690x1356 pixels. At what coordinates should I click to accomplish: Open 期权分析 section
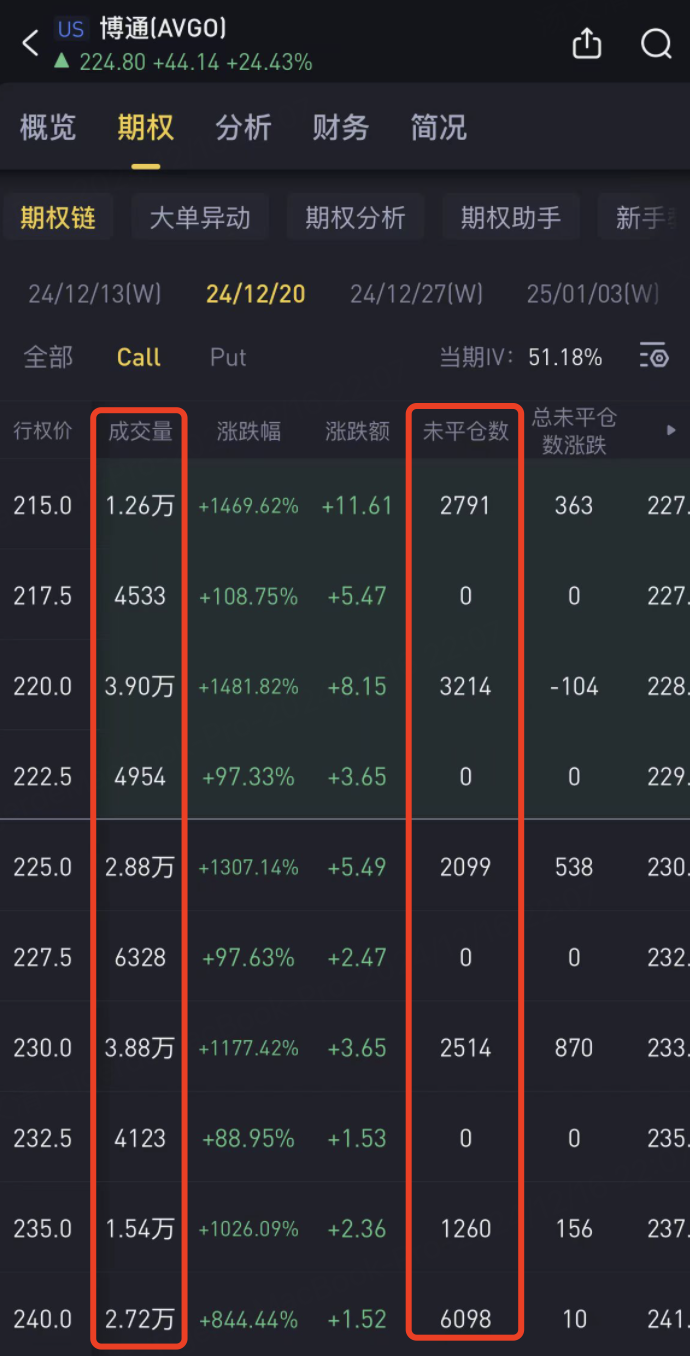pos(356,217)
